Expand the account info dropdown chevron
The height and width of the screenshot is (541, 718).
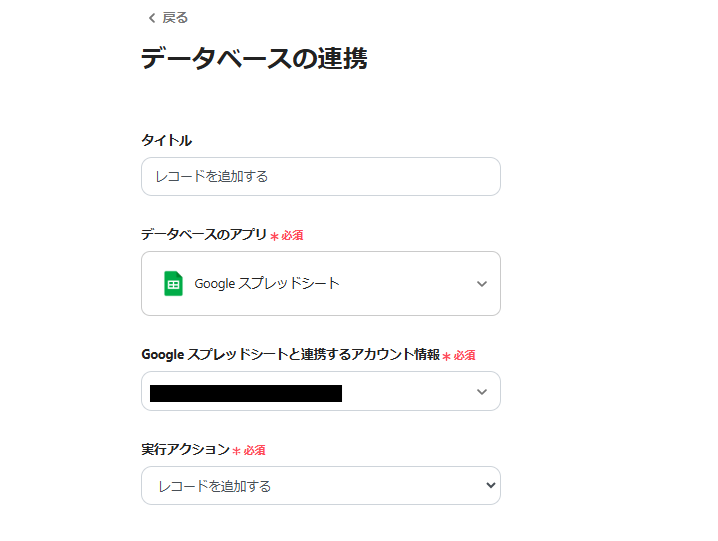tap(481, 391)
